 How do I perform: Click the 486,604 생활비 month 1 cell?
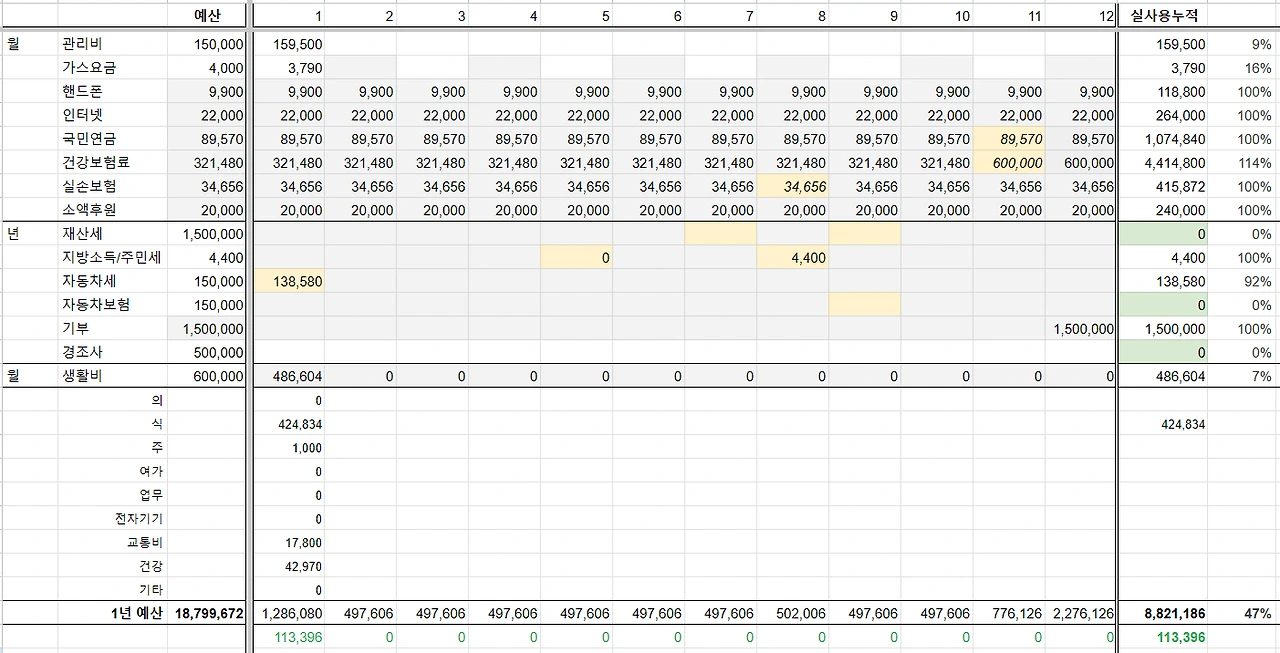coord(289,376)
